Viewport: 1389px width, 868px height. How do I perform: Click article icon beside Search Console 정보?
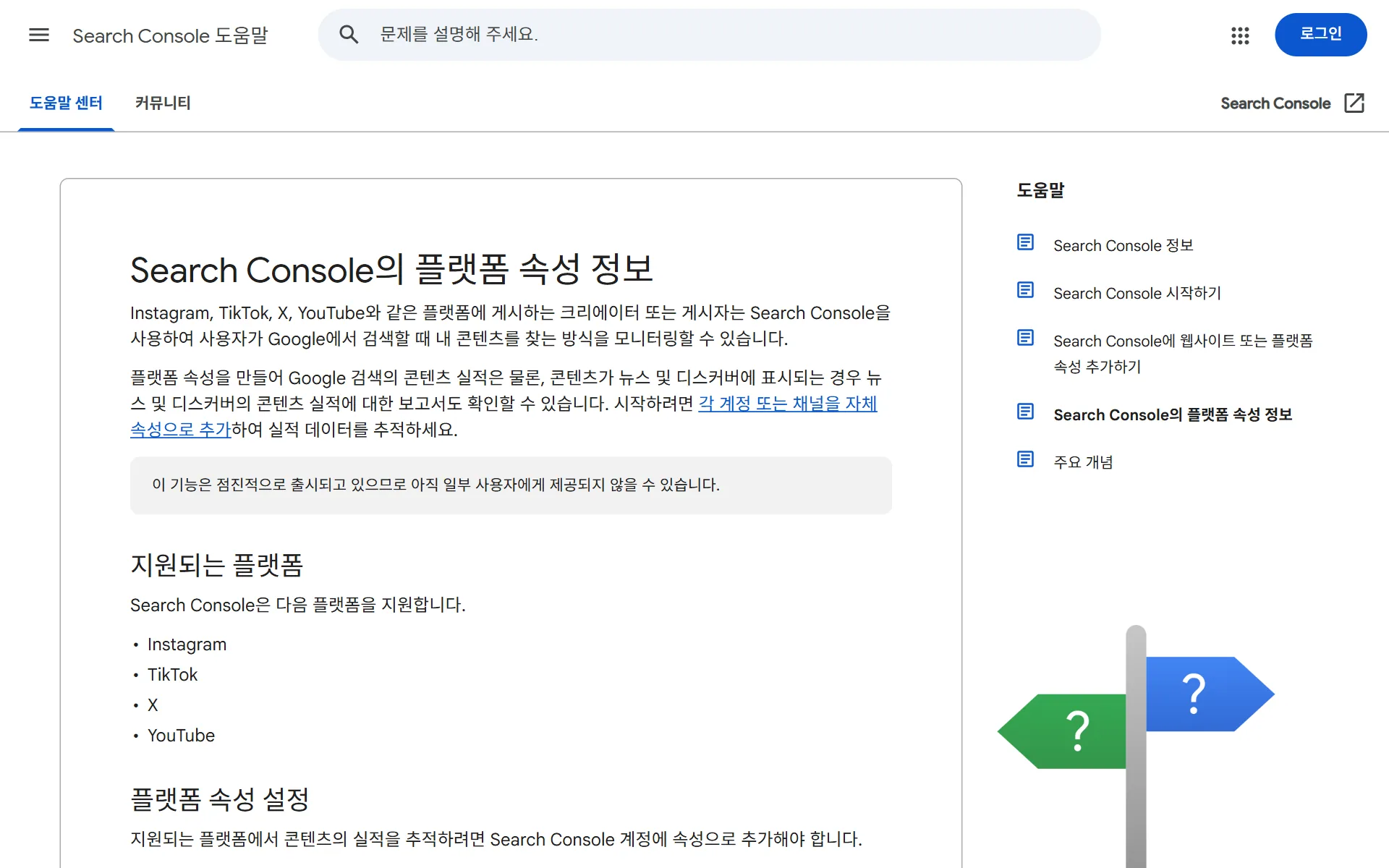pyautogui.click(x=1025, y=242)
